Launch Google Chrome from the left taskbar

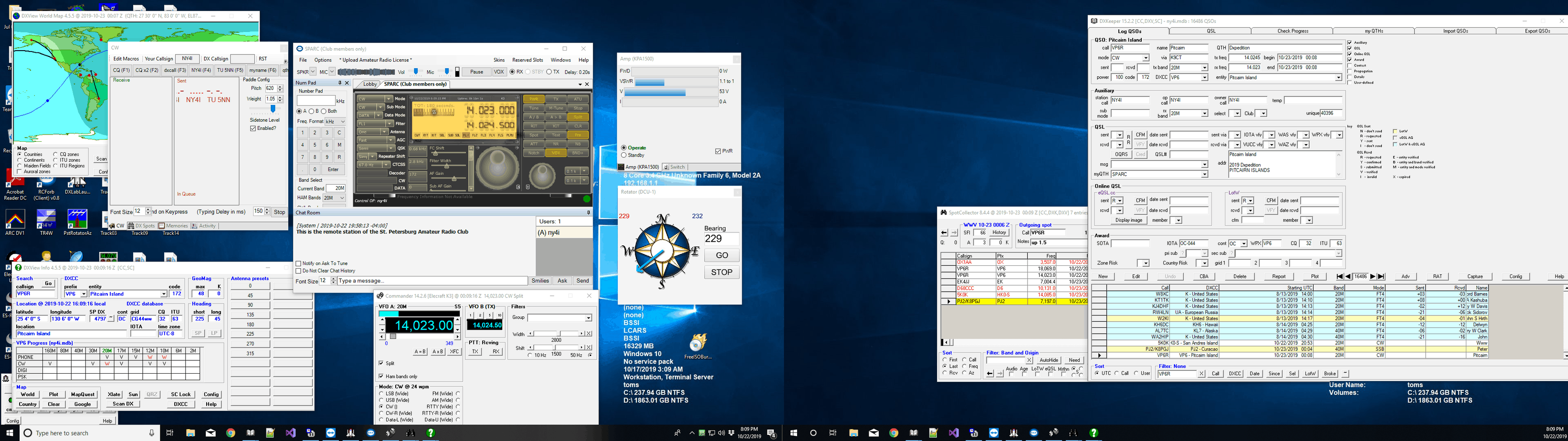pyautogui.click(x=231, y=433)
